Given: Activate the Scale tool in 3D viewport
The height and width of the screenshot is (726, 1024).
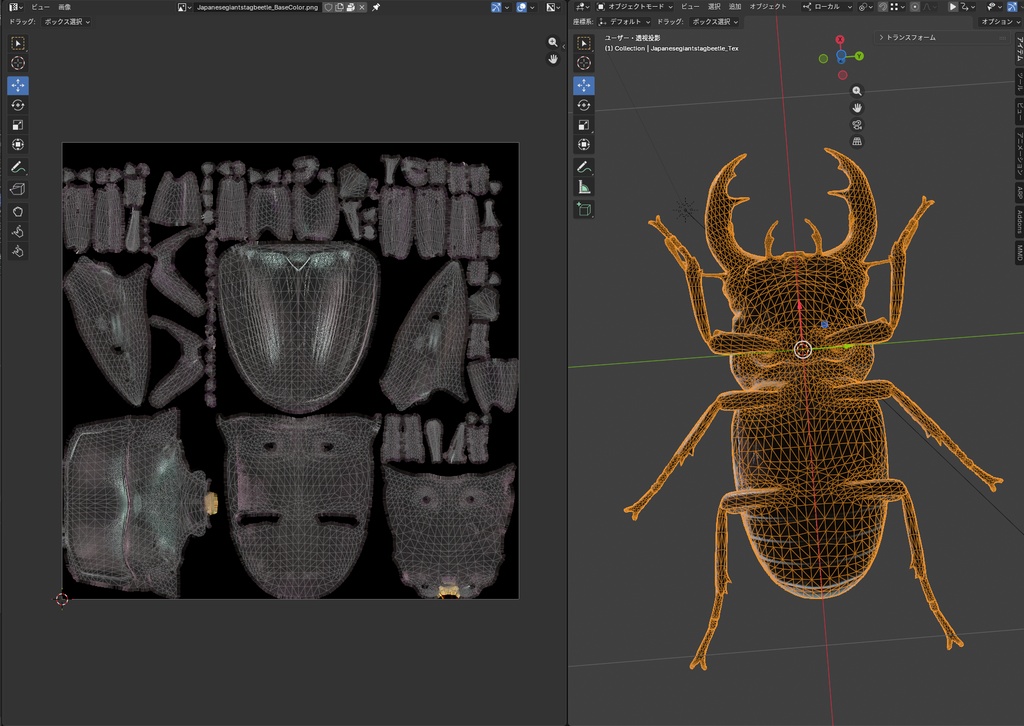Looking at the screenshot, I should click(584, 125).
